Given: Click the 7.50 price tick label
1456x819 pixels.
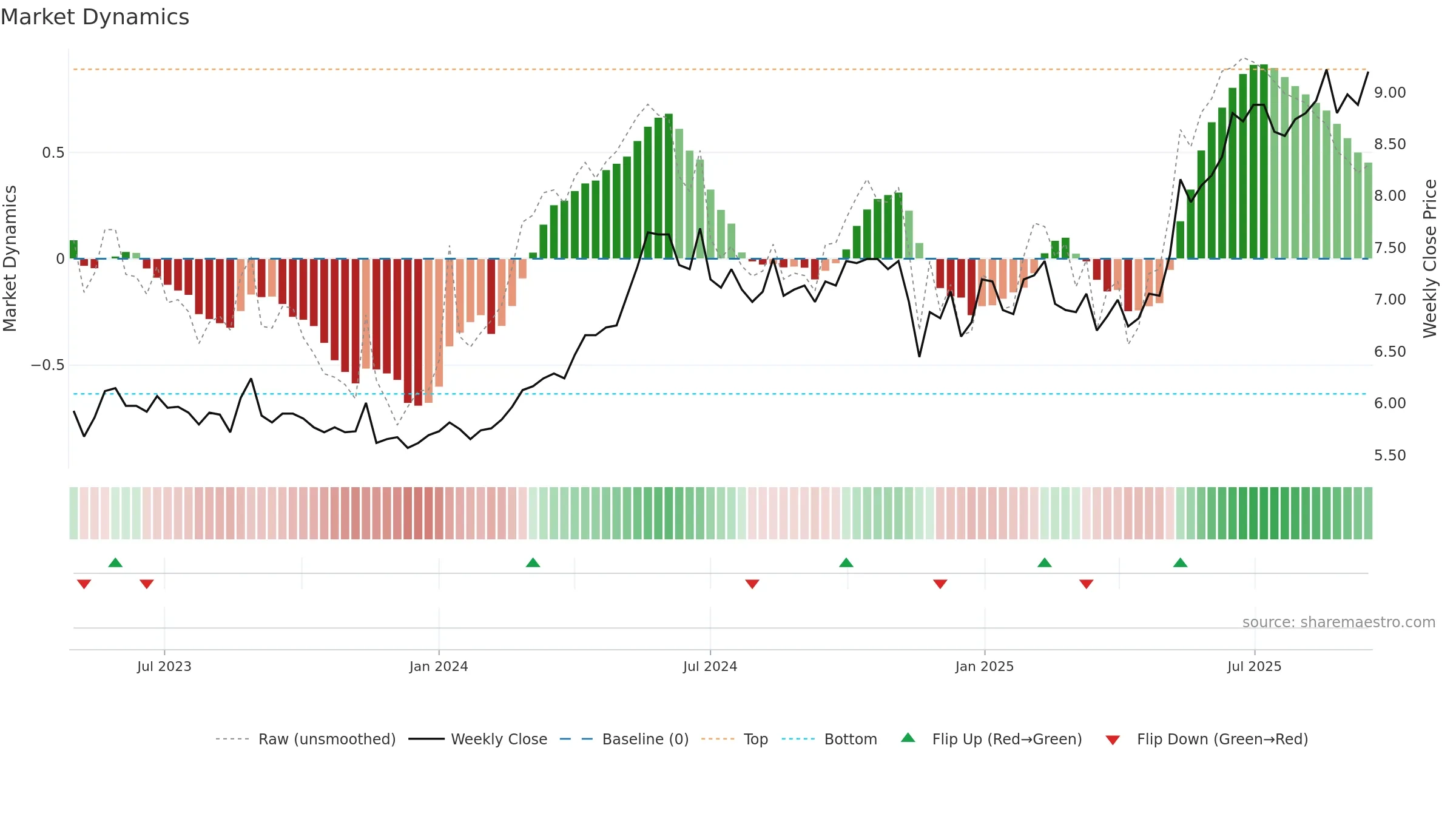Looking at the screenshot, I should (x=1390, y=248).
